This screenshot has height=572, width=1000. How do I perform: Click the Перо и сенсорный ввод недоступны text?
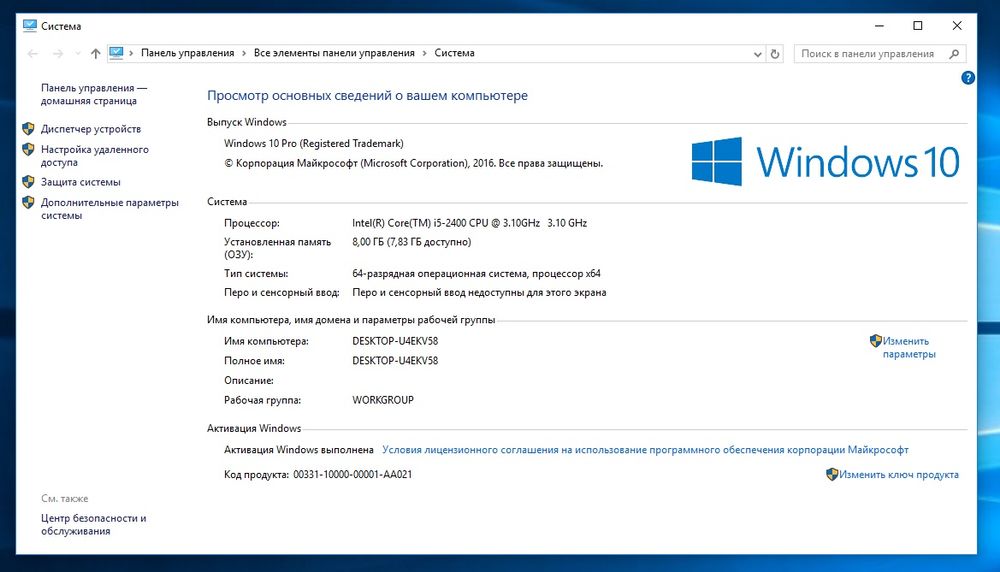pos(479,293)
